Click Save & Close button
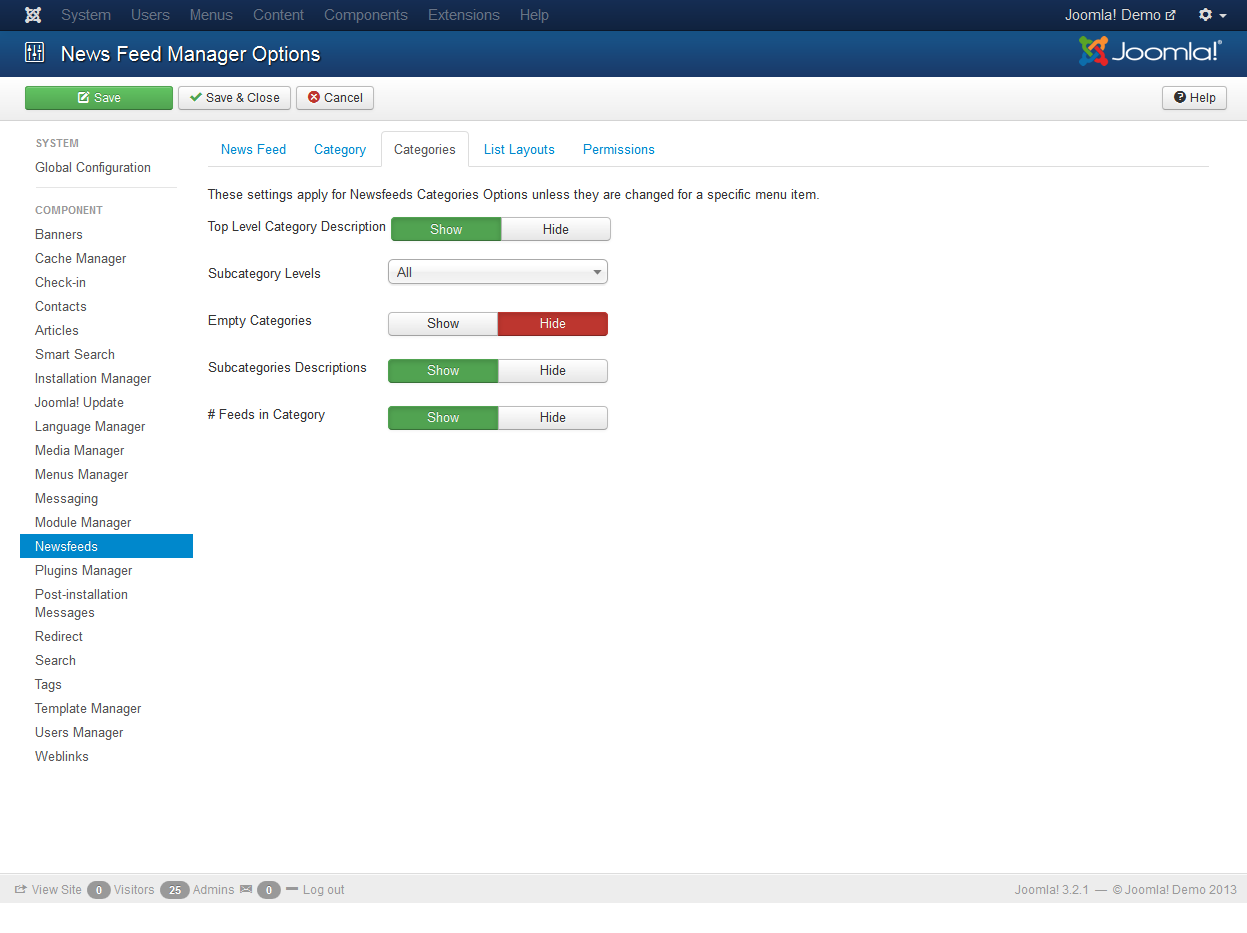Image resolution: width=1247 pixels, height=933 pixels. click(x=235, y=98)
